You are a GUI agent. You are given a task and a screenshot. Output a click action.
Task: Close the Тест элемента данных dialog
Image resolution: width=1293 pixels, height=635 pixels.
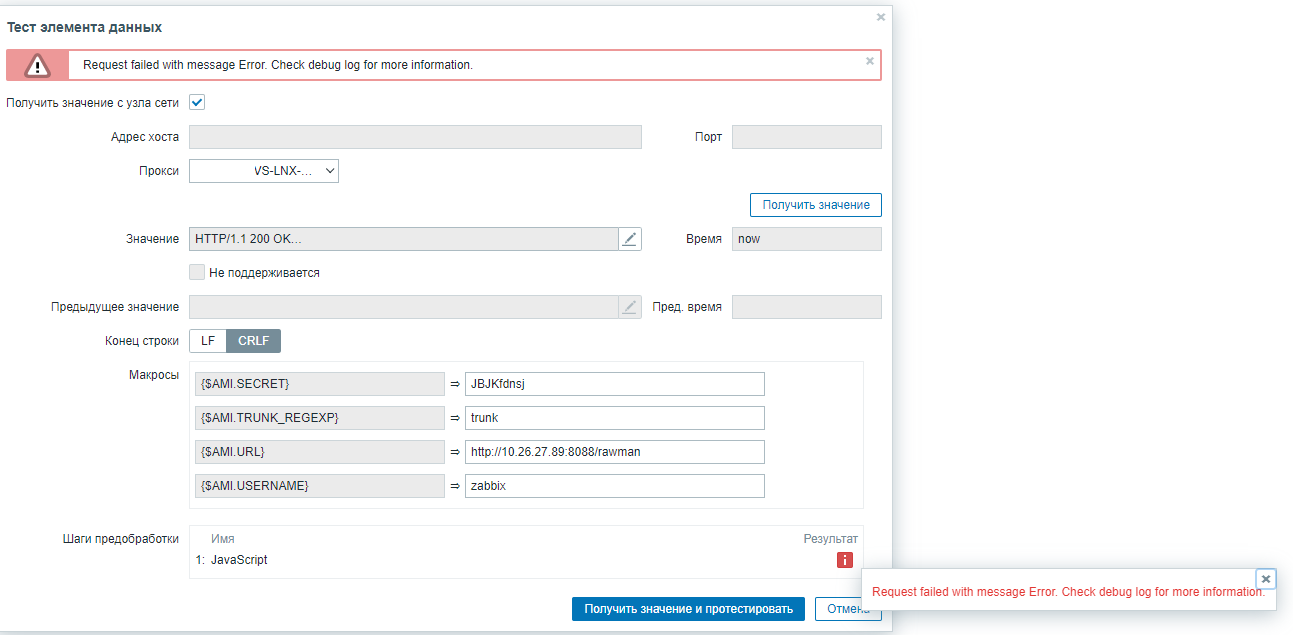(881, 17)
